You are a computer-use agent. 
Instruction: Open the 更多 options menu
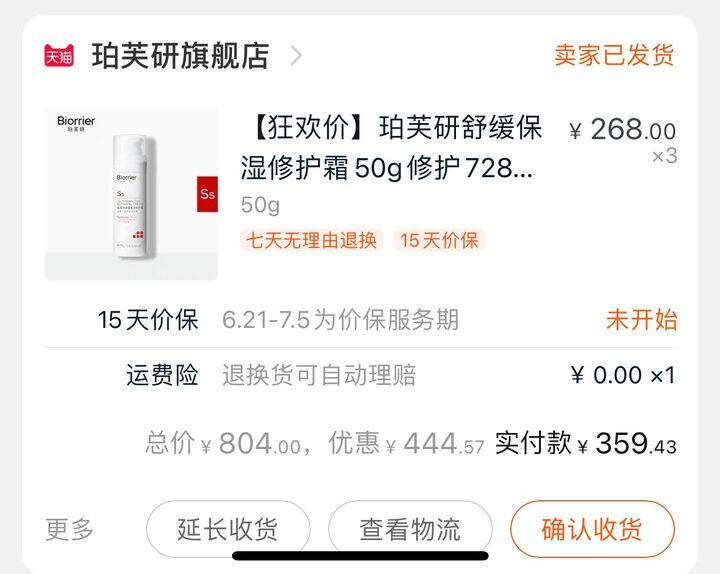click(x=69, y=529)
